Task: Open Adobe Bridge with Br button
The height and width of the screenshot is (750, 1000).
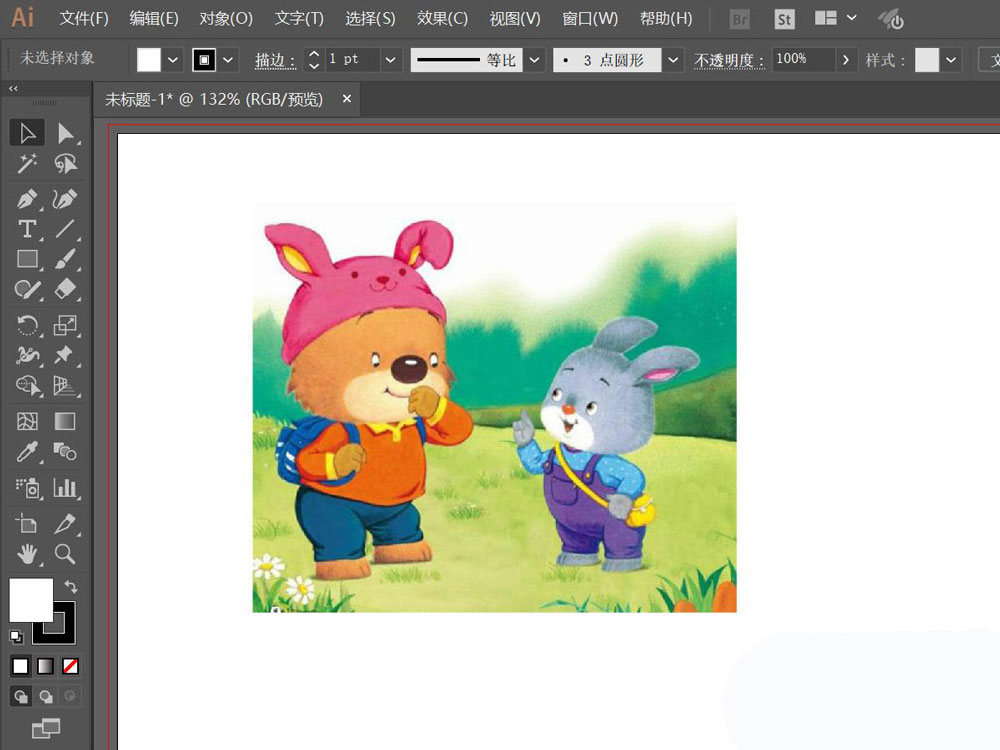Action: pyautogui.click(x=740, y=19)
